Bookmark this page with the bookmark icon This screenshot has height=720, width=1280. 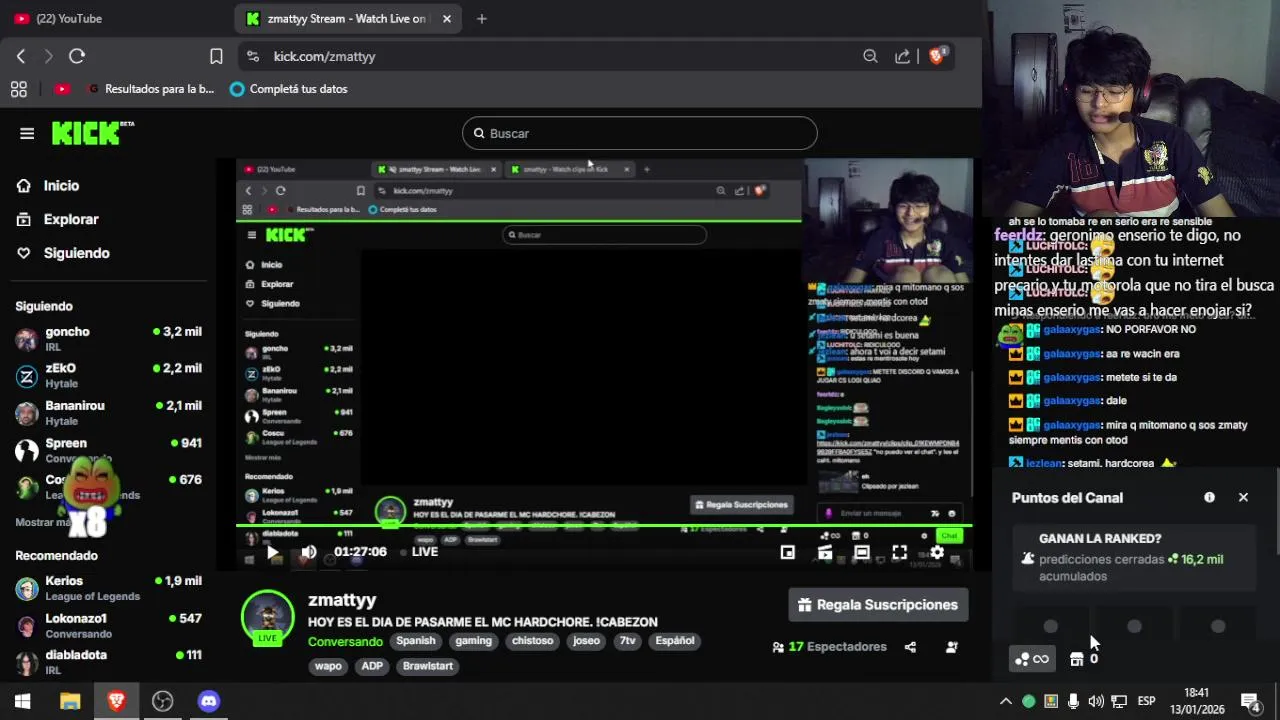click(216, 56)
